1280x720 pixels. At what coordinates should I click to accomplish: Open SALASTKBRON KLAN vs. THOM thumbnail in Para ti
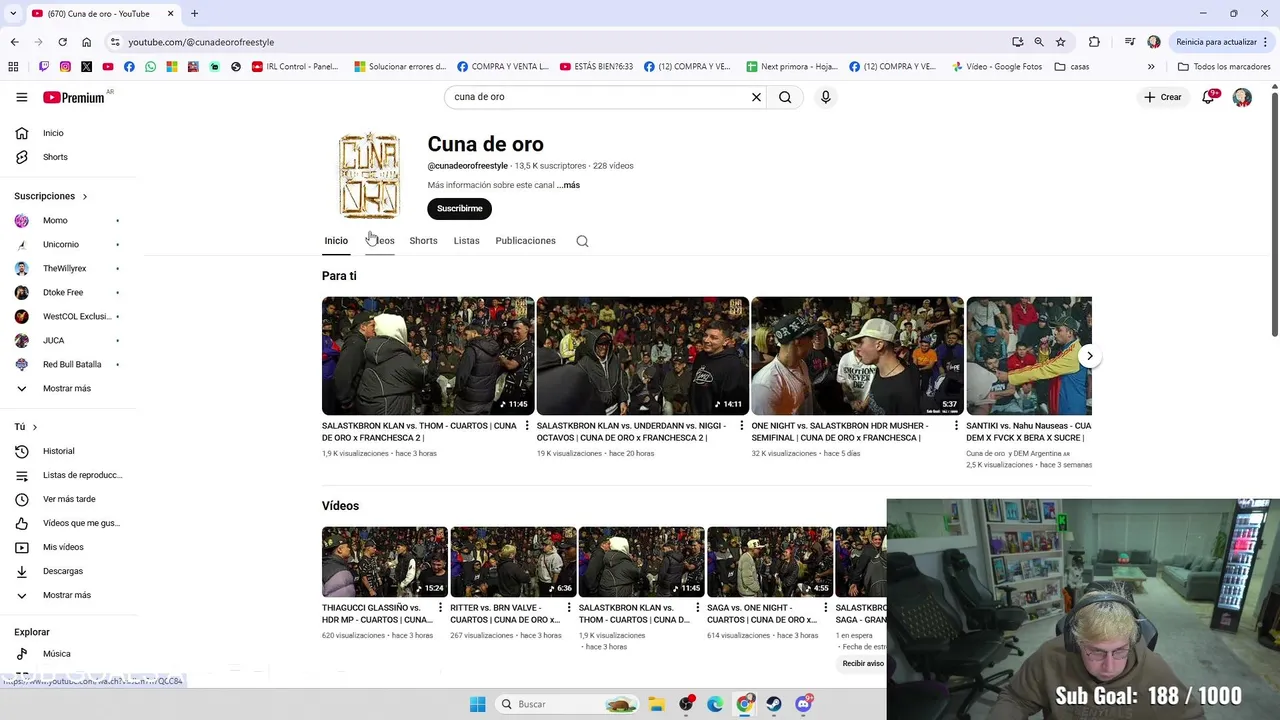point(428,356)
